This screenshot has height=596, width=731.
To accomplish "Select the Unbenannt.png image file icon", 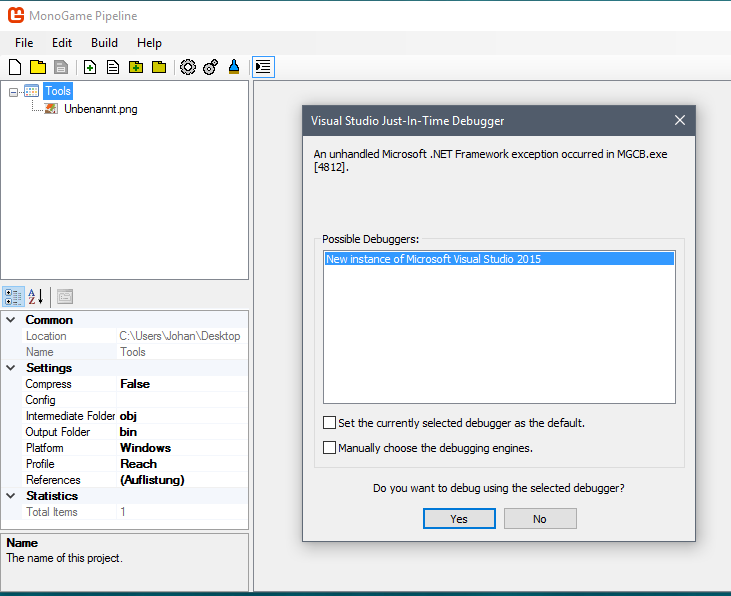I will pyautogui.click(x=51, y=109).
